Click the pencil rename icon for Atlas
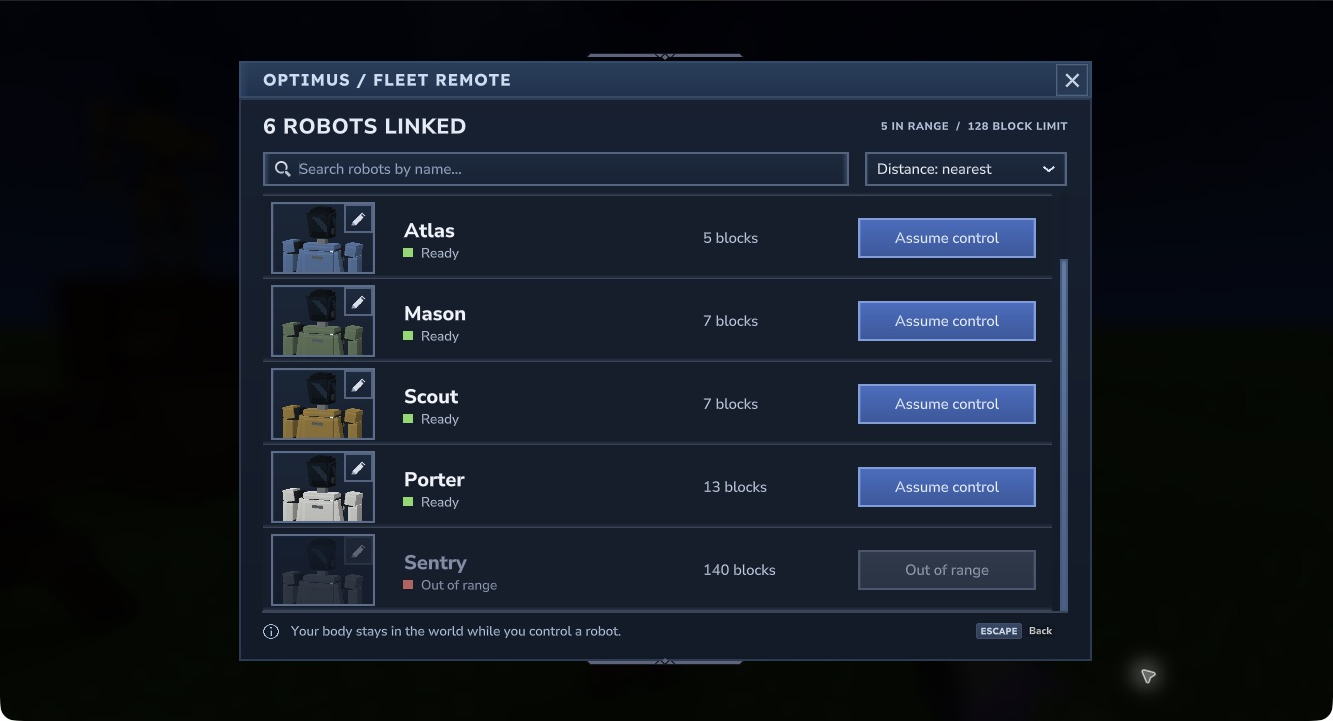 358,219
